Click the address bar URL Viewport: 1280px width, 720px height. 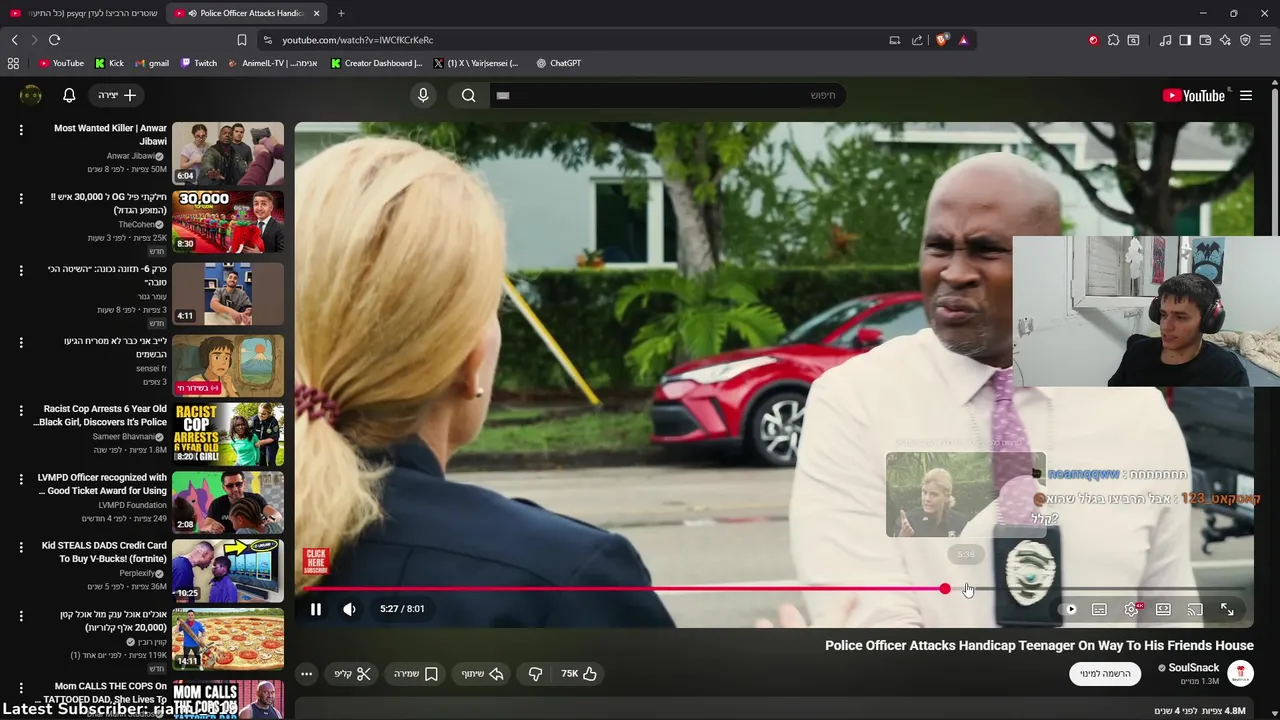(x=357, y=40)
